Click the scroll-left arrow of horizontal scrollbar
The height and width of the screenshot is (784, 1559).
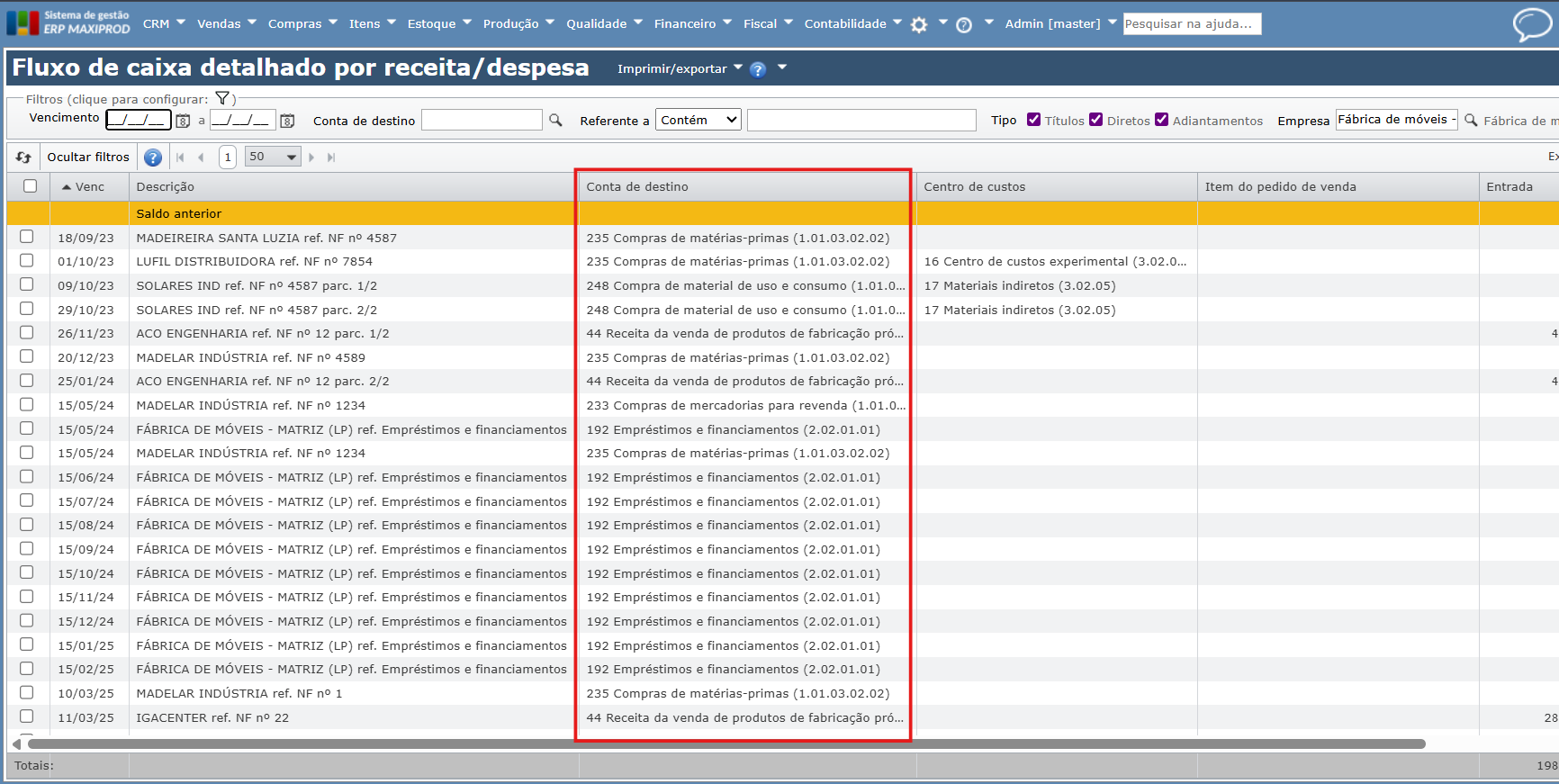pos(17,744)
